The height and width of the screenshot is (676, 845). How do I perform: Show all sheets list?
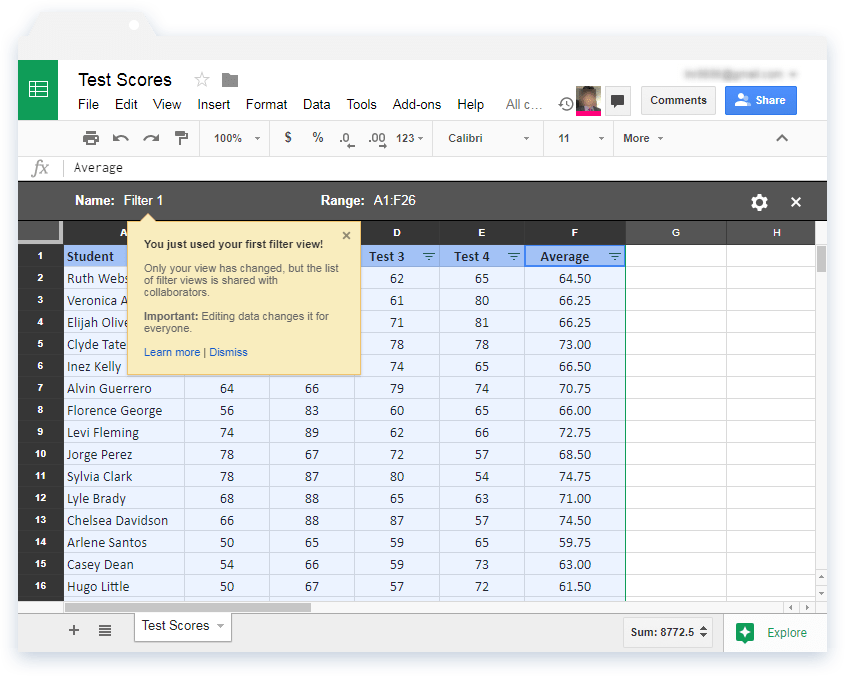(x=105, y=630)
